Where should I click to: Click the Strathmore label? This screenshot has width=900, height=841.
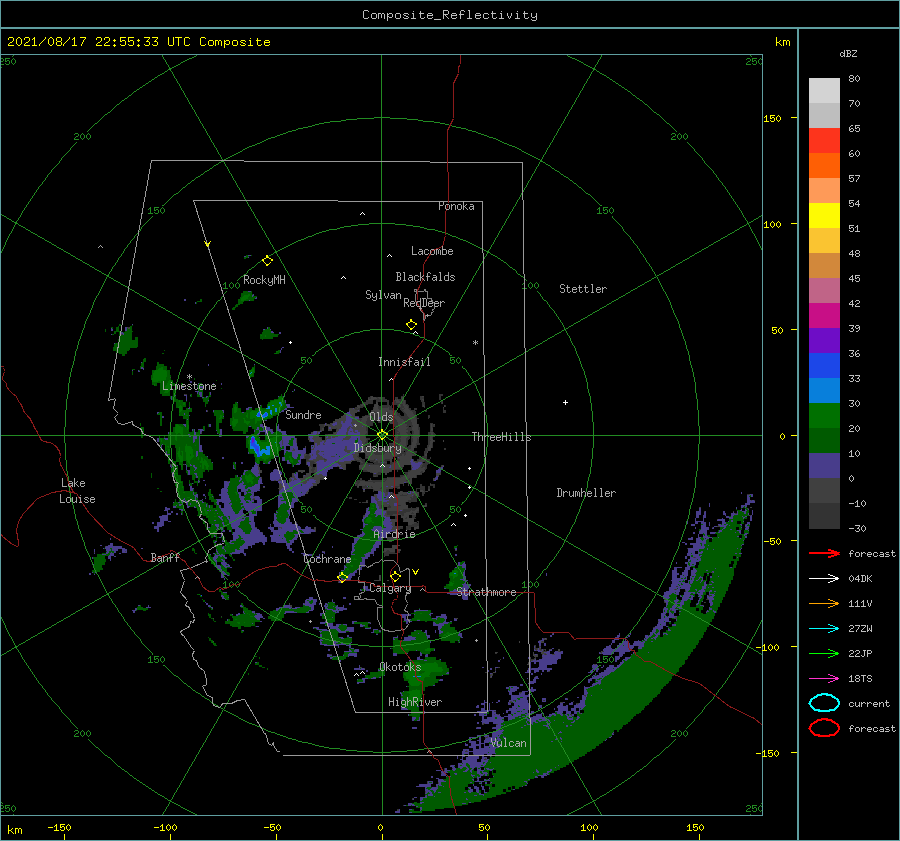[x=487, y=592]
